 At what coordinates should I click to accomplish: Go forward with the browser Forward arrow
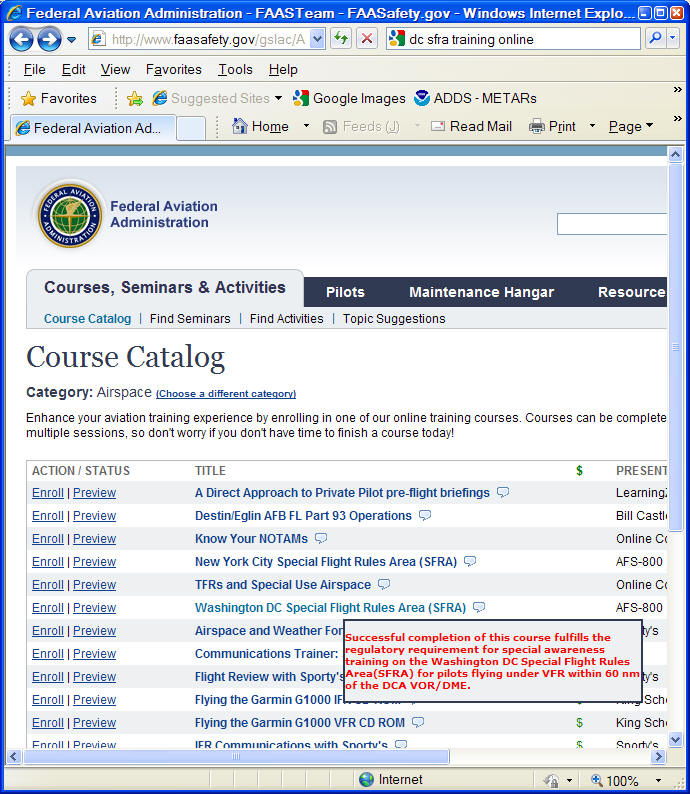(x=49, y=39)
